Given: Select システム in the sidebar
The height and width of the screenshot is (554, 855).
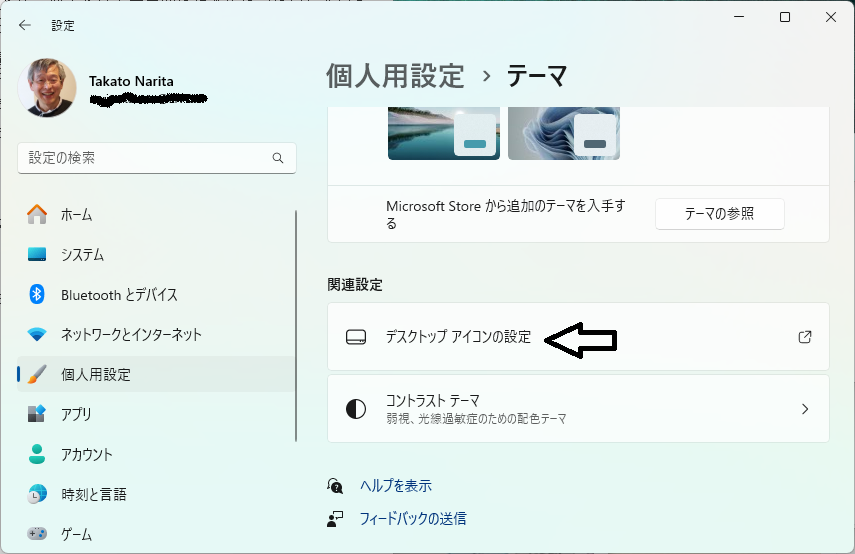Looking at the screenshot, I should click(82, 254).
